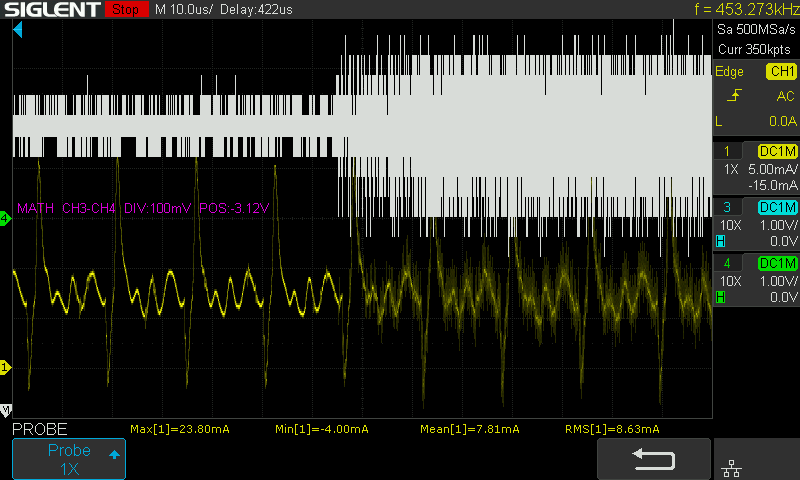Click the blue trigger position arrow marker
Viewport: 800px width, 480px height.
click(18, 30)
